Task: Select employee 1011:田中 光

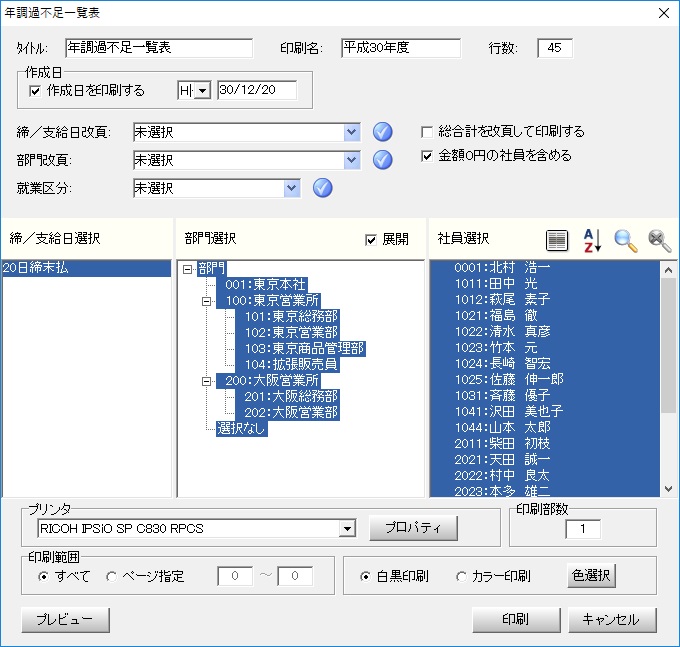Action: point(545,284)
